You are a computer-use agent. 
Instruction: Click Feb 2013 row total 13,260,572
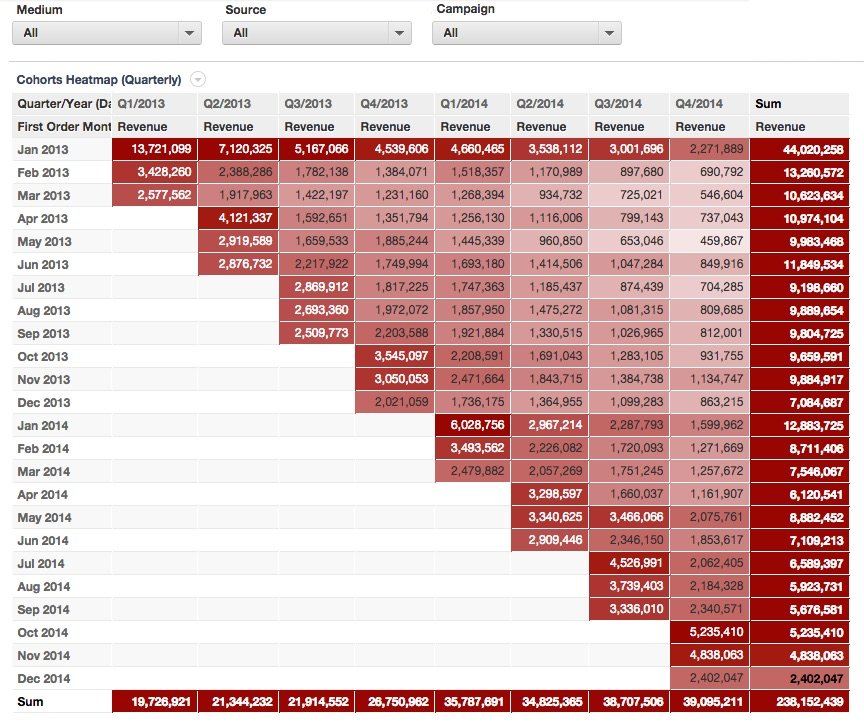[800, 173]
